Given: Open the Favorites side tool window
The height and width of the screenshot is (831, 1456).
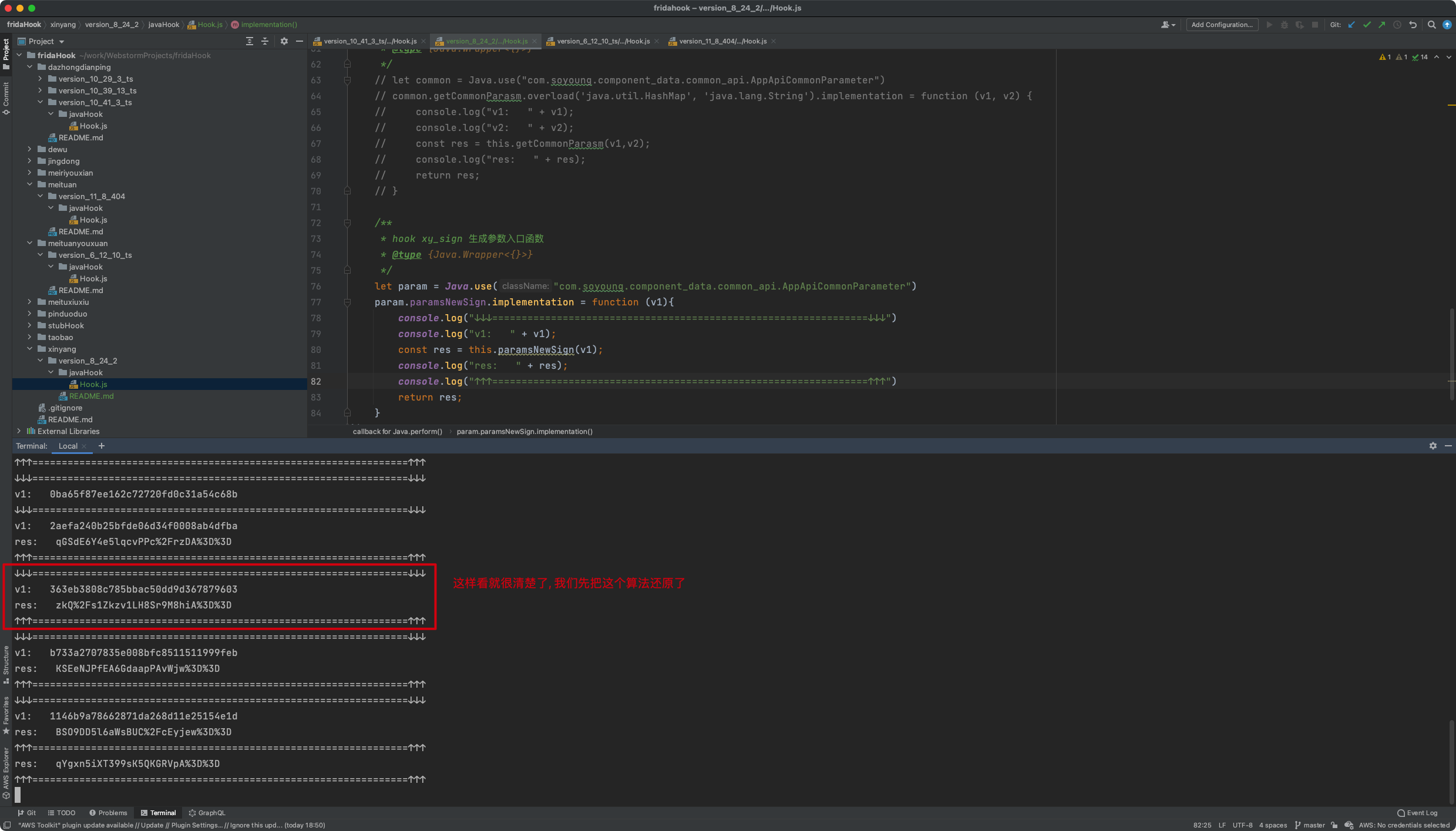Looking at the screenshot, I should (x=6, y=715).
